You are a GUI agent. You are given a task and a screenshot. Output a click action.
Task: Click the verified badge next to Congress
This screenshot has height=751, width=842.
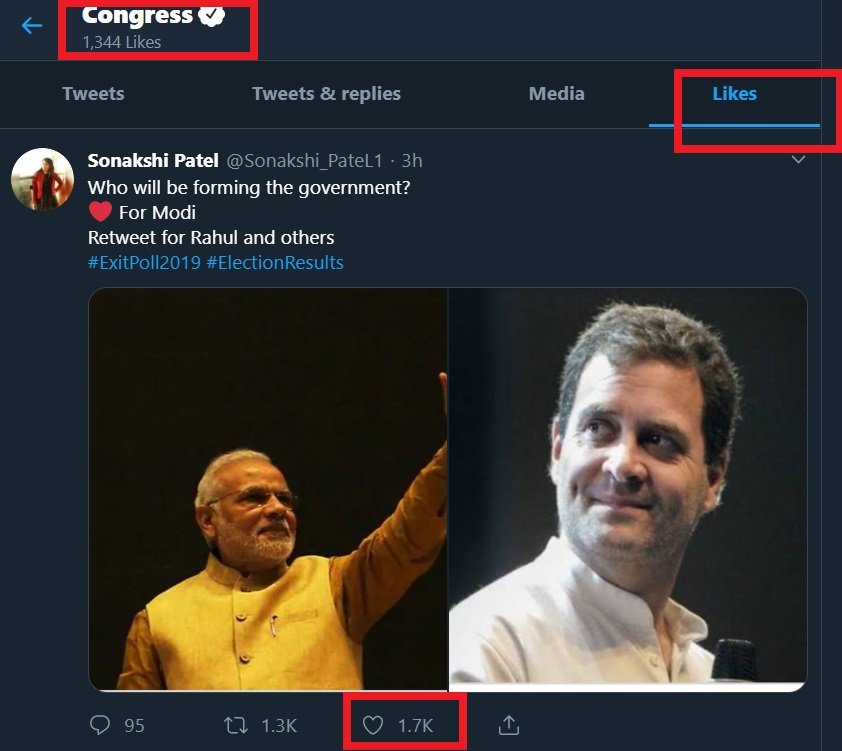click(211, 16)
